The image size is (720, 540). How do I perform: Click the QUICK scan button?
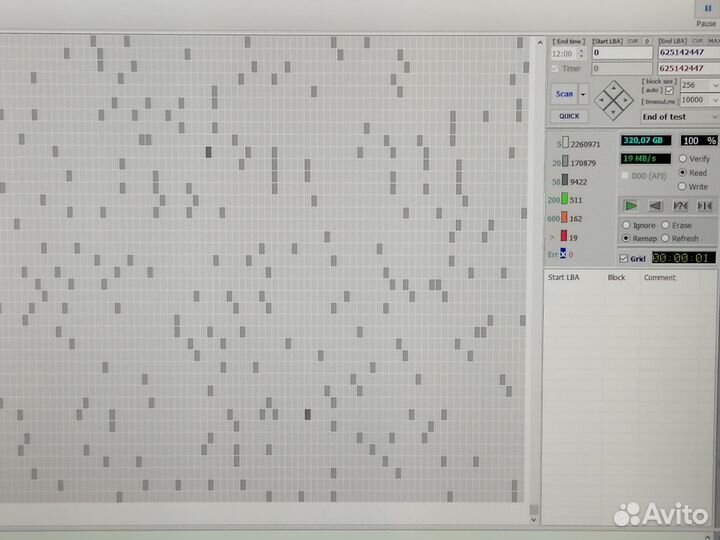(568, 116)
